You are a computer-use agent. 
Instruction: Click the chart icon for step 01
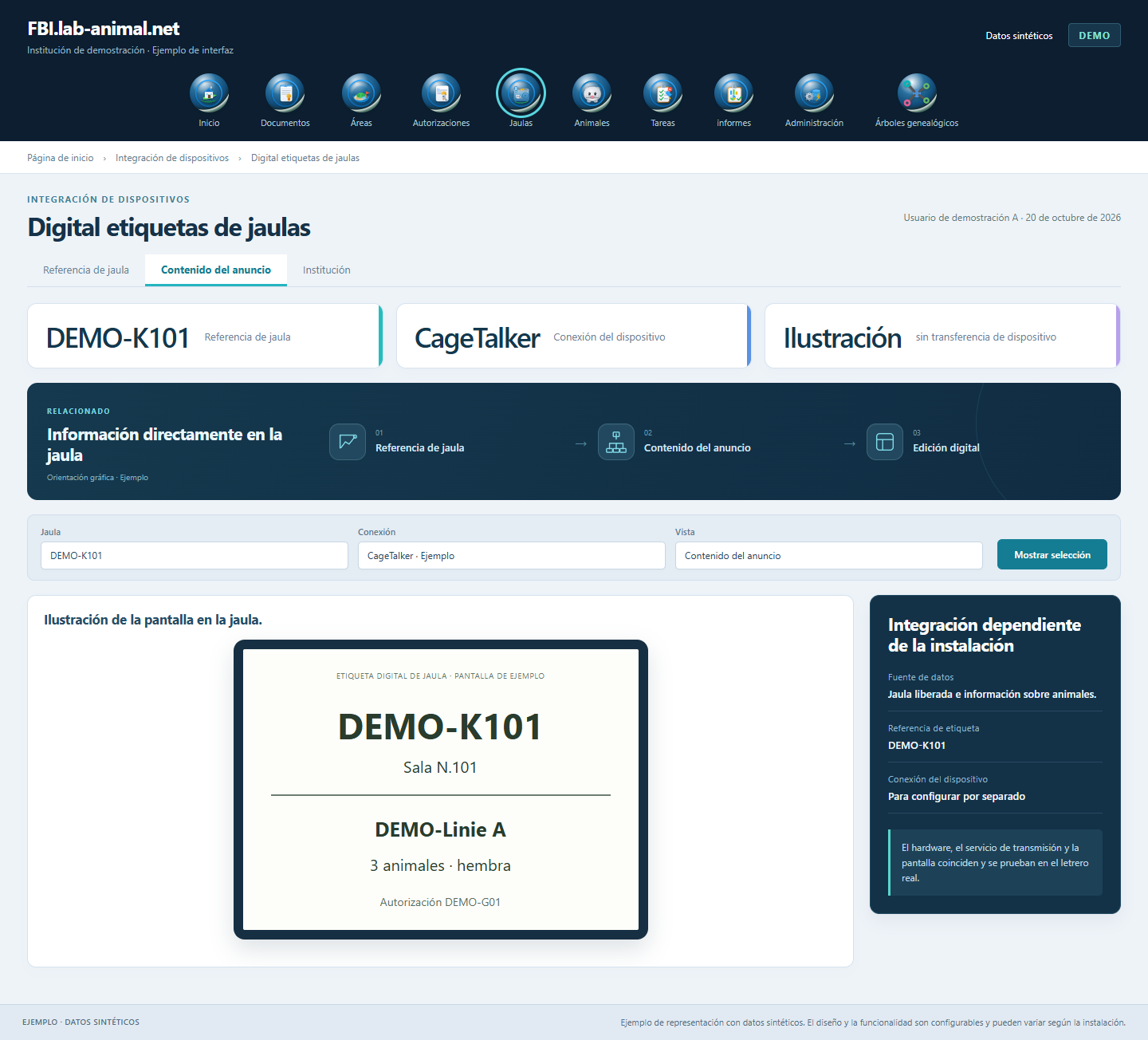[348, 442]
